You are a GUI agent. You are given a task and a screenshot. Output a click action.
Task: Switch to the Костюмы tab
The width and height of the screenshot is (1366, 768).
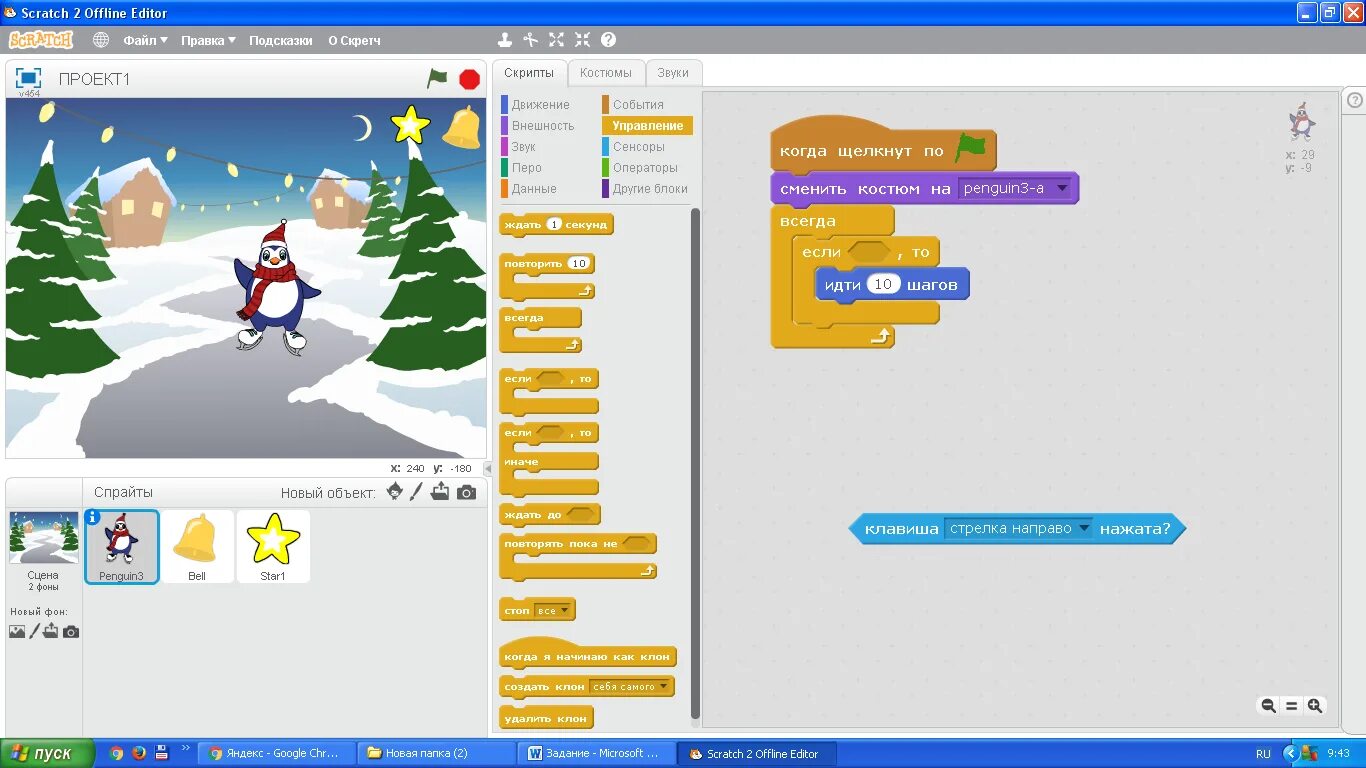606,73
